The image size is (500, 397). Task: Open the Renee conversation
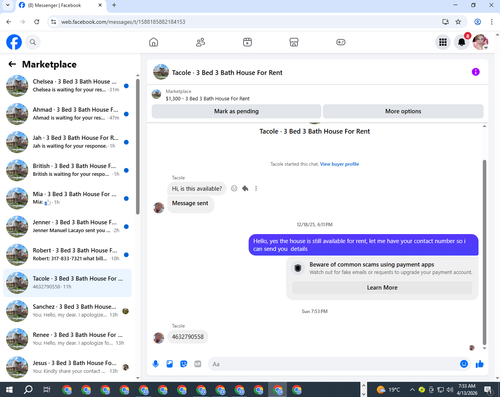67,339
